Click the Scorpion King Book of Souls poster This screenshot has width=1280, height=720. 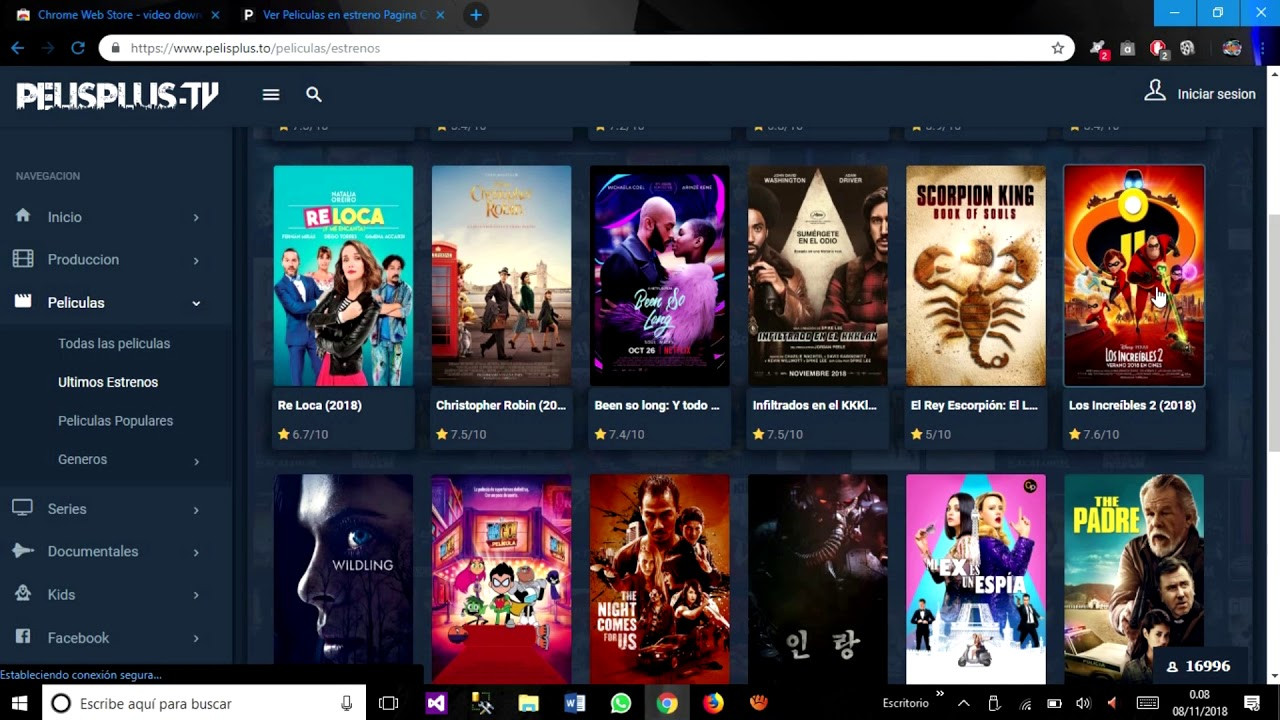tap(976, 275)
